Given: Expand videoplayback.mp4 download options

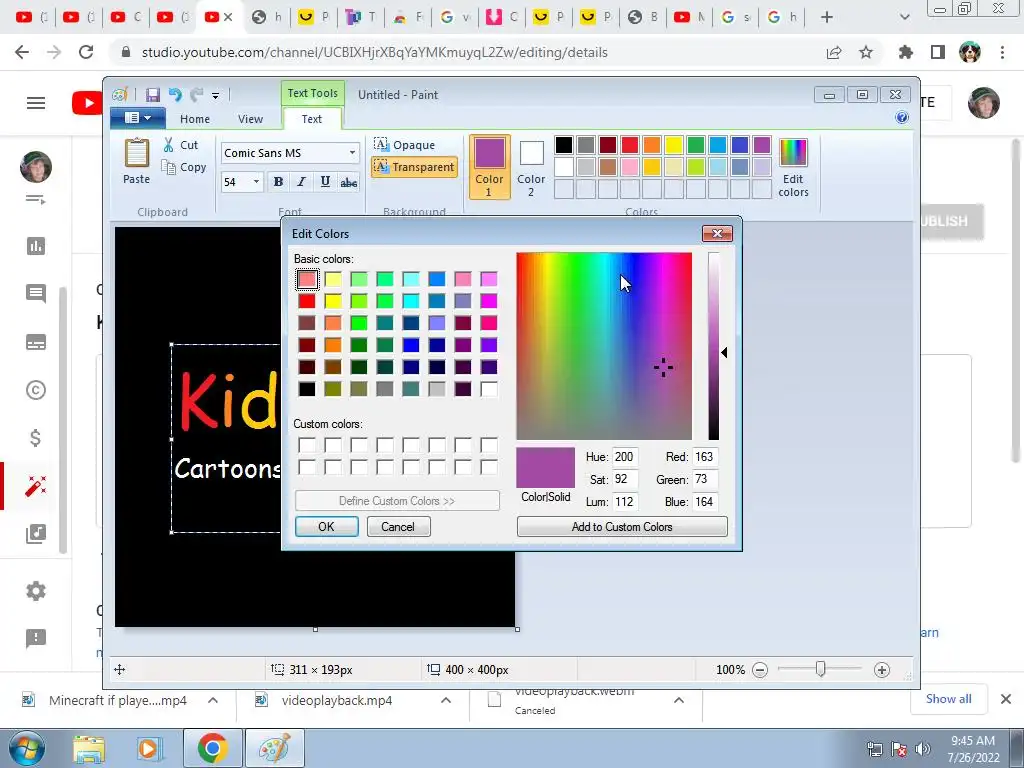Looking at the screenshot, I should point(446,700).
